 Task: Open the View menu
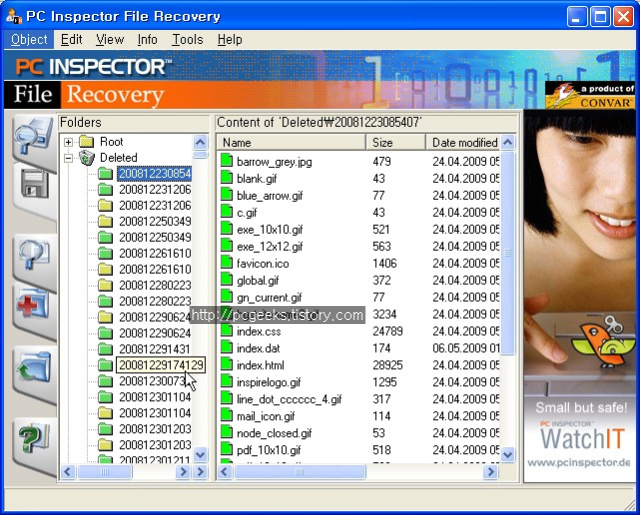[110, 40]
